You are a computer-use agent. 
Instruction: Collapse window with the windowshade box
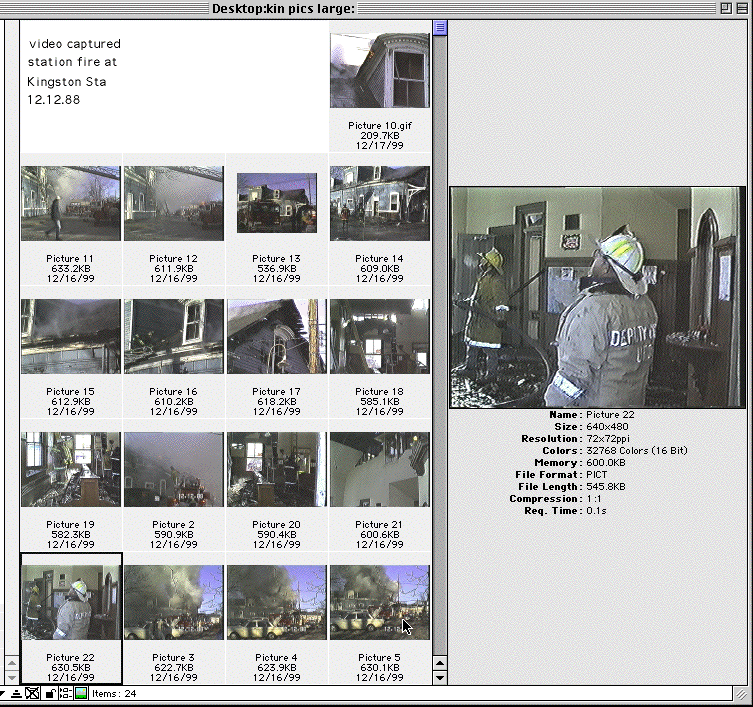click(743, 8)
